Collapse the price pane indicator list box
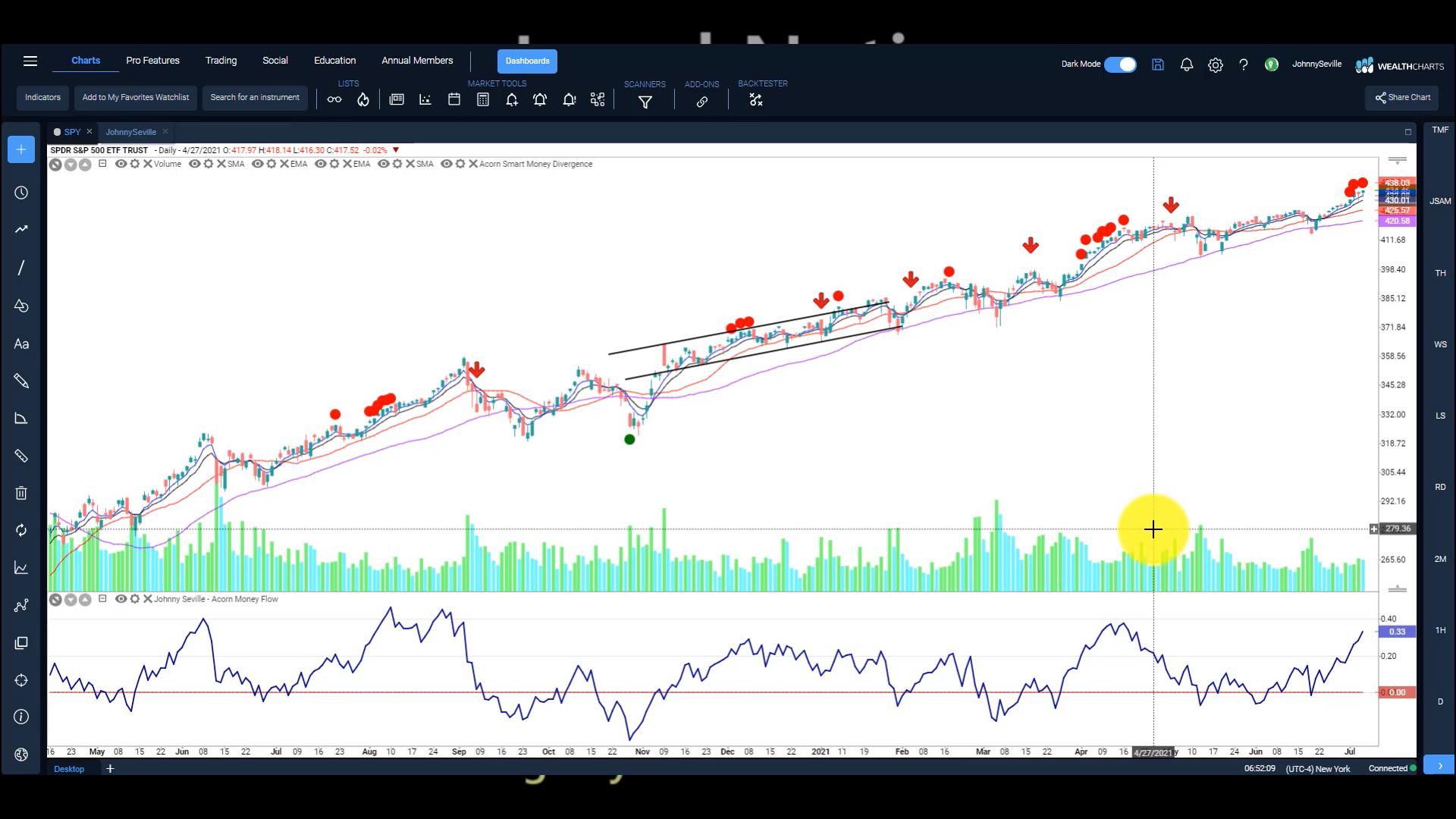1456x819 pixels. click(102, 164)
